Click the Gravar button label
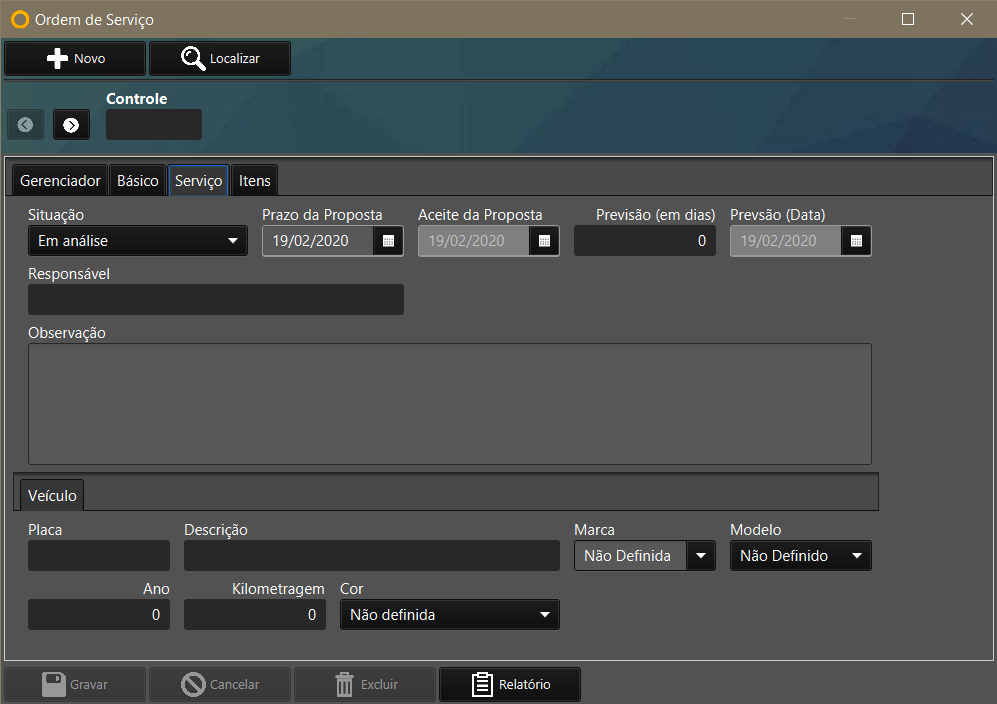 pos(88,684)
